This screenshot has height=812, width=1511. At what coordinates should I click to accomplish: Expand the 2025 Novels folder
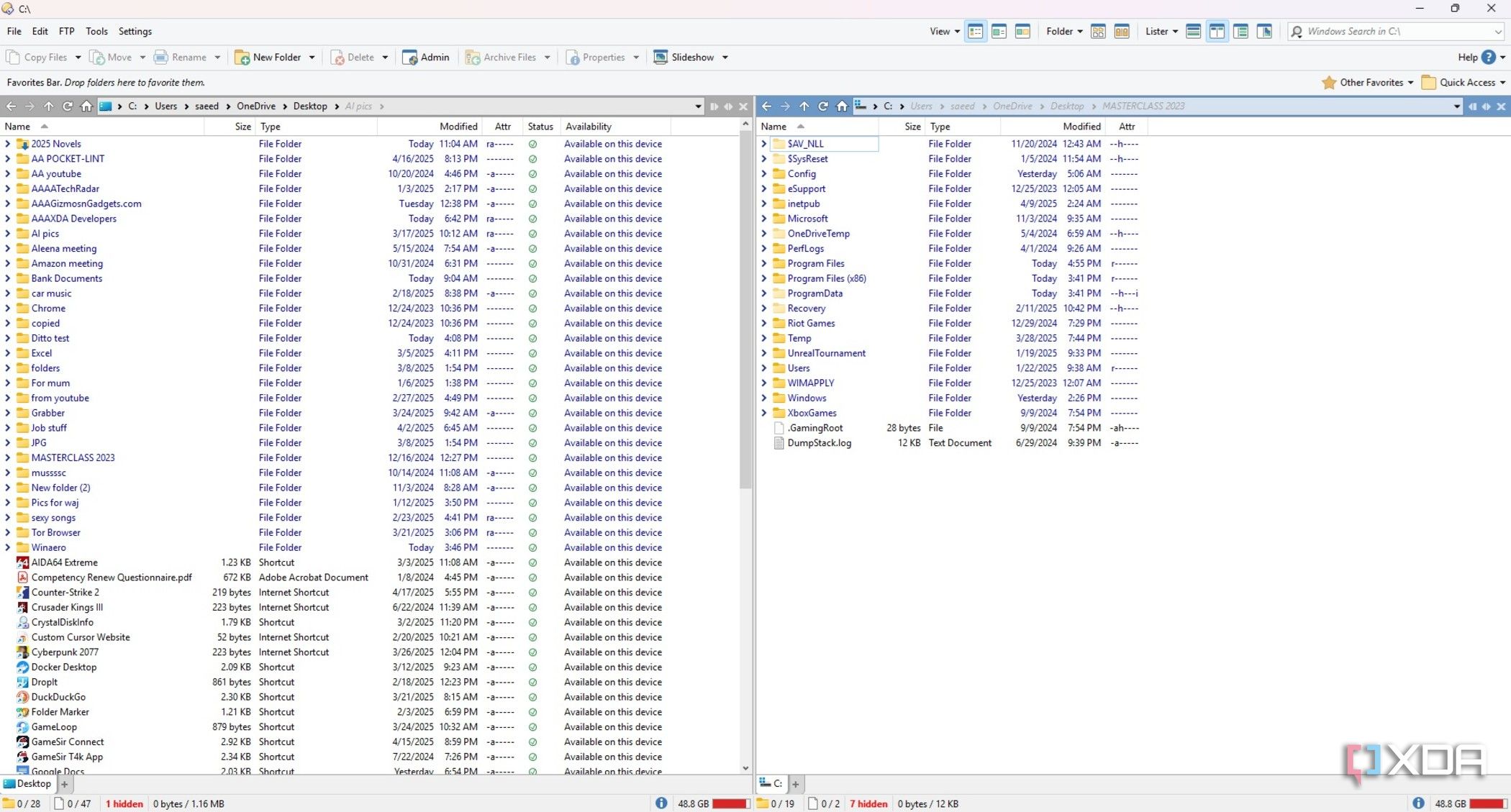[x=8, y=144]
